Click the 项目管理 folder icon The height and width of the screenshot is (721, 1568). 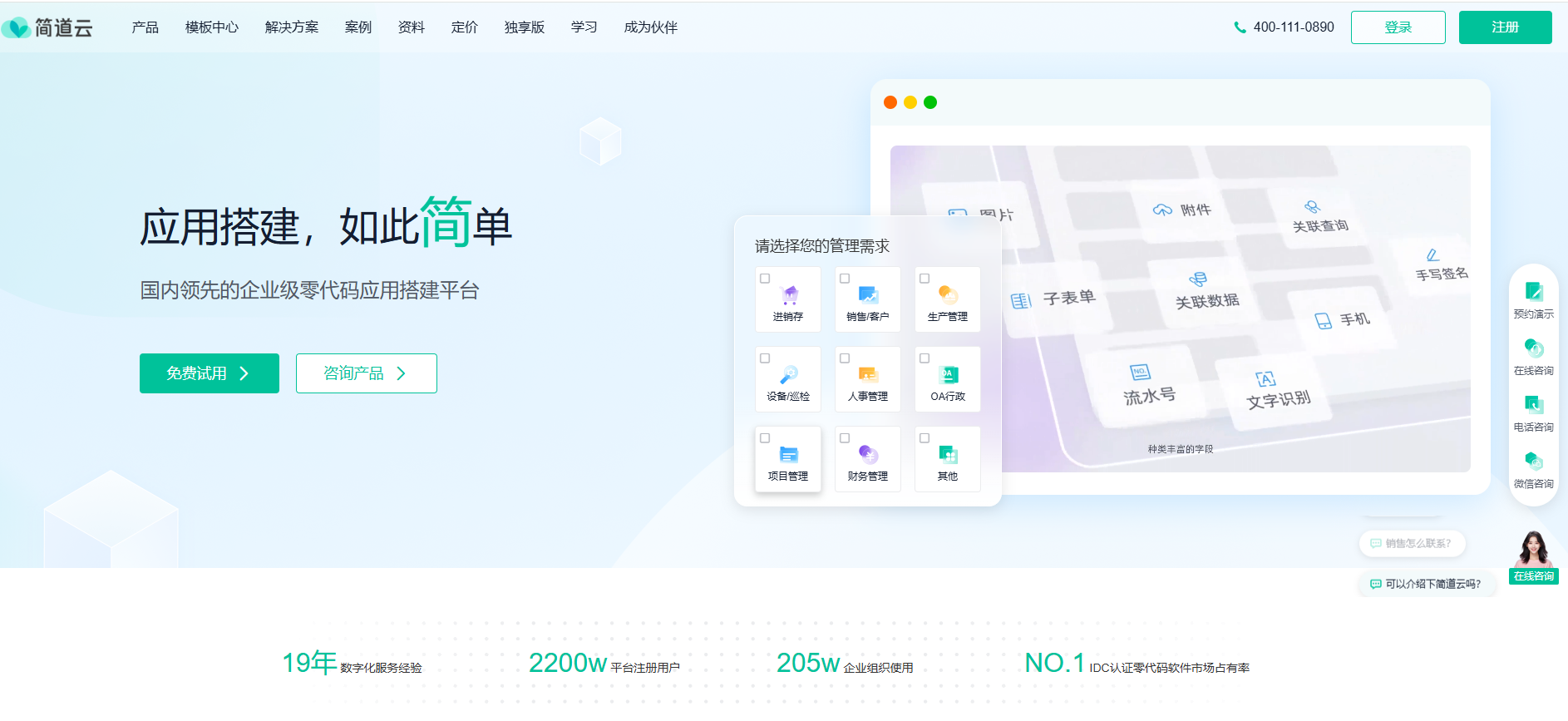click(789, 454)
